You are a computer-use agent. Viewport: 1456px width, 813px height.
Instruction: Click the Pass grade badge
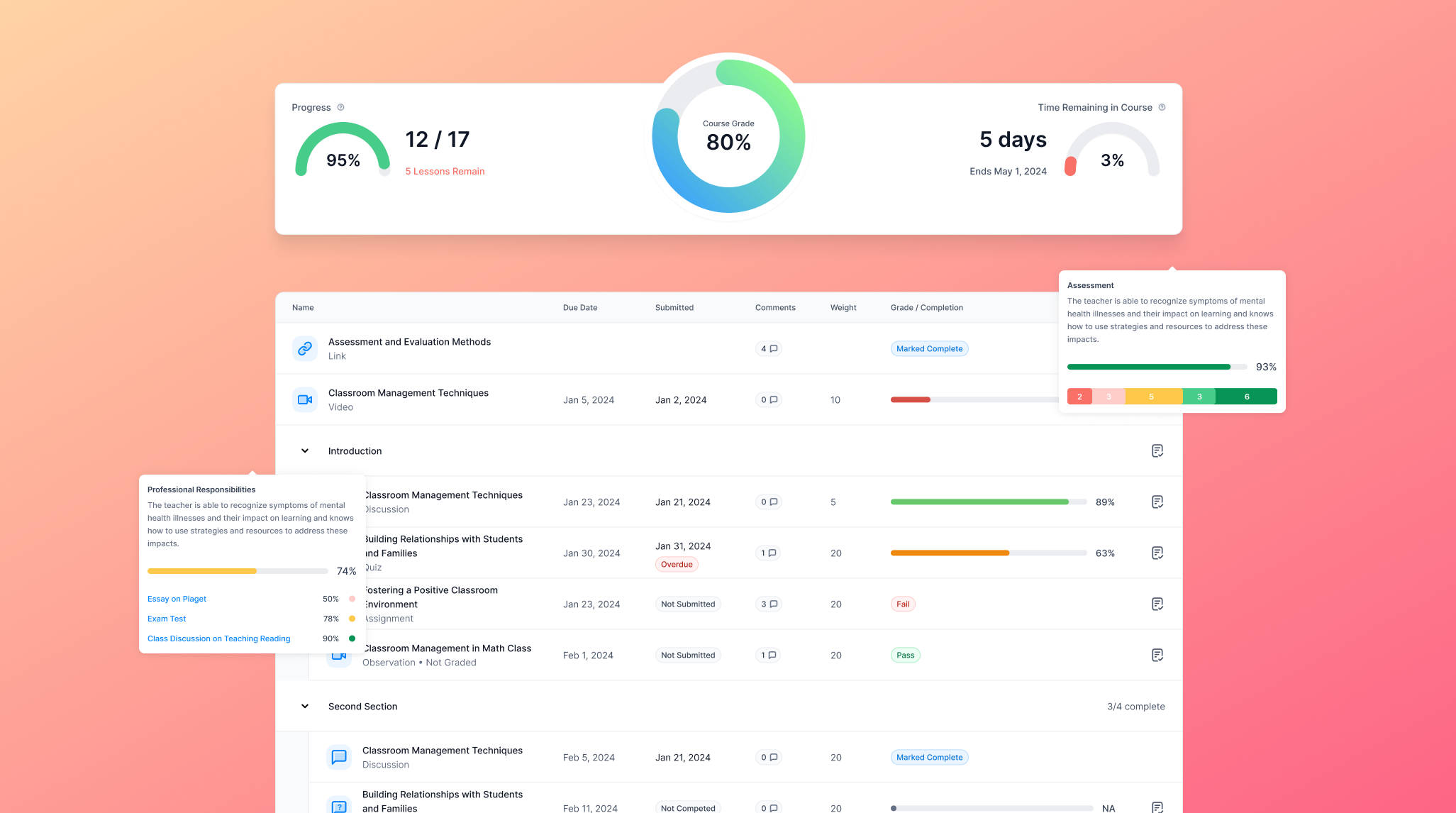pyautogui.click(x=905, y=655)
